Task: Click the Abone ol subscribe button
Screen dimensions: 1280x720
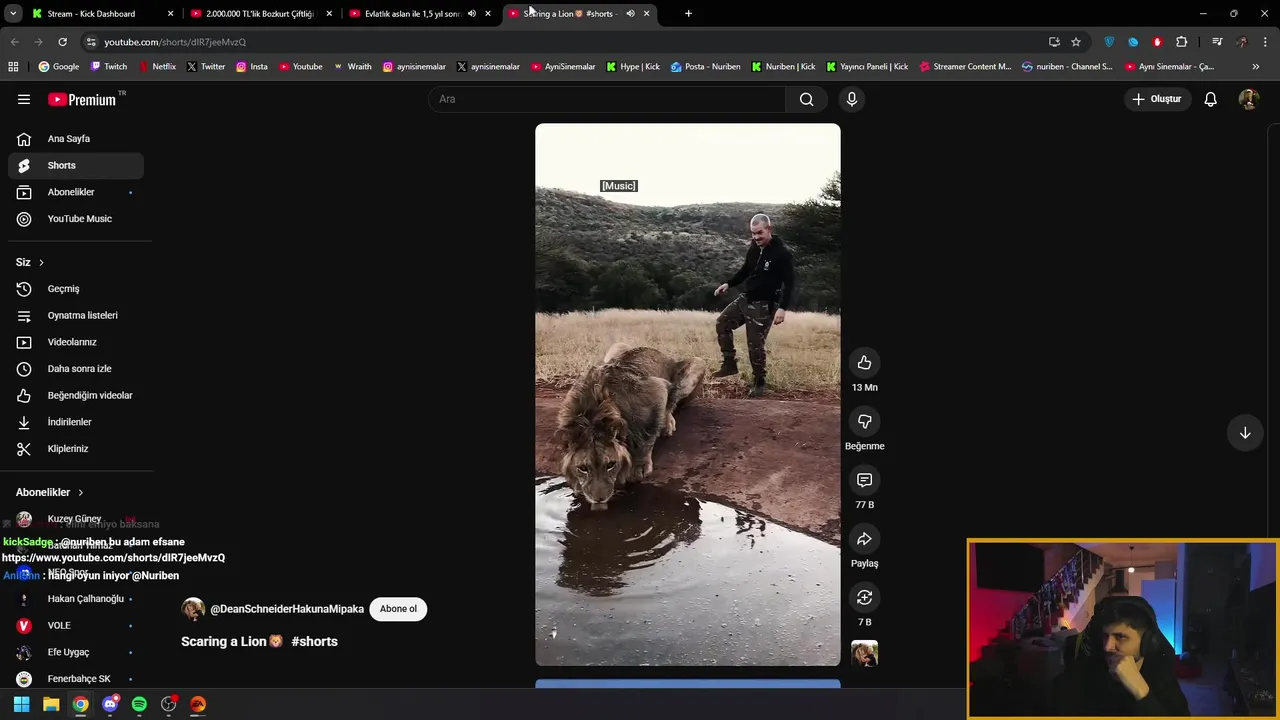Action: pos(398,609)
